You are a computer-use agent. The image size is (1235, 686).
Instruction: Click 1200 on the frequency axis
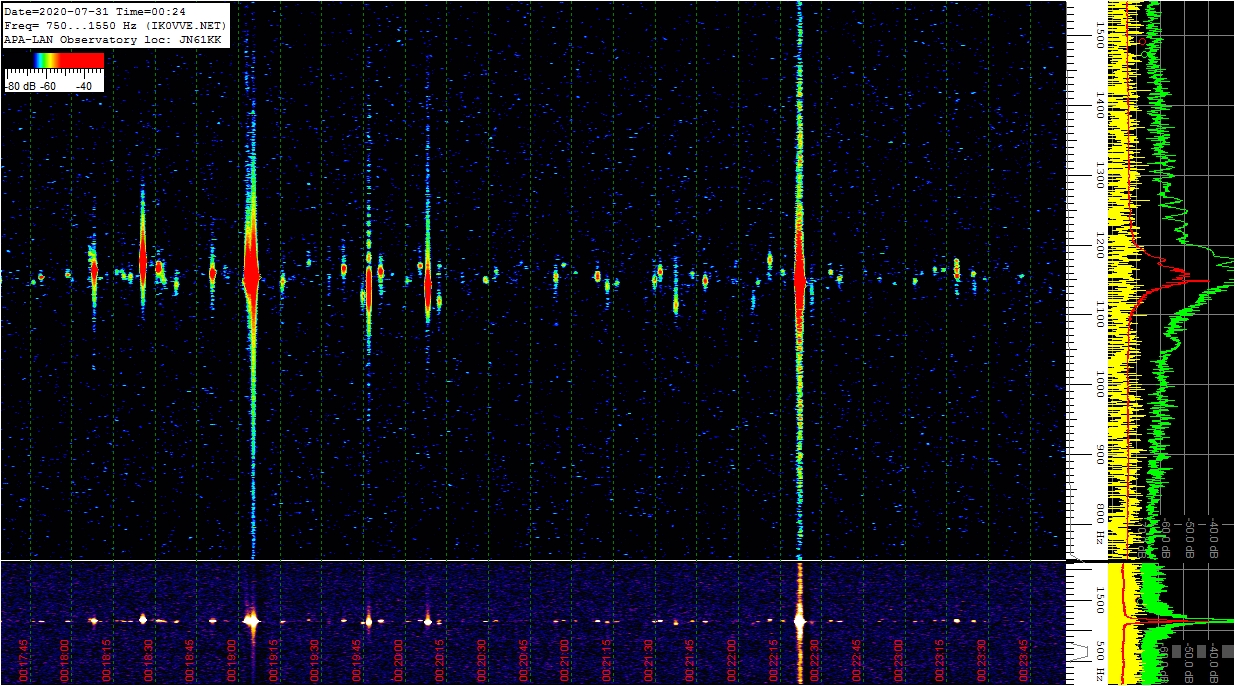pos(1099,247)
